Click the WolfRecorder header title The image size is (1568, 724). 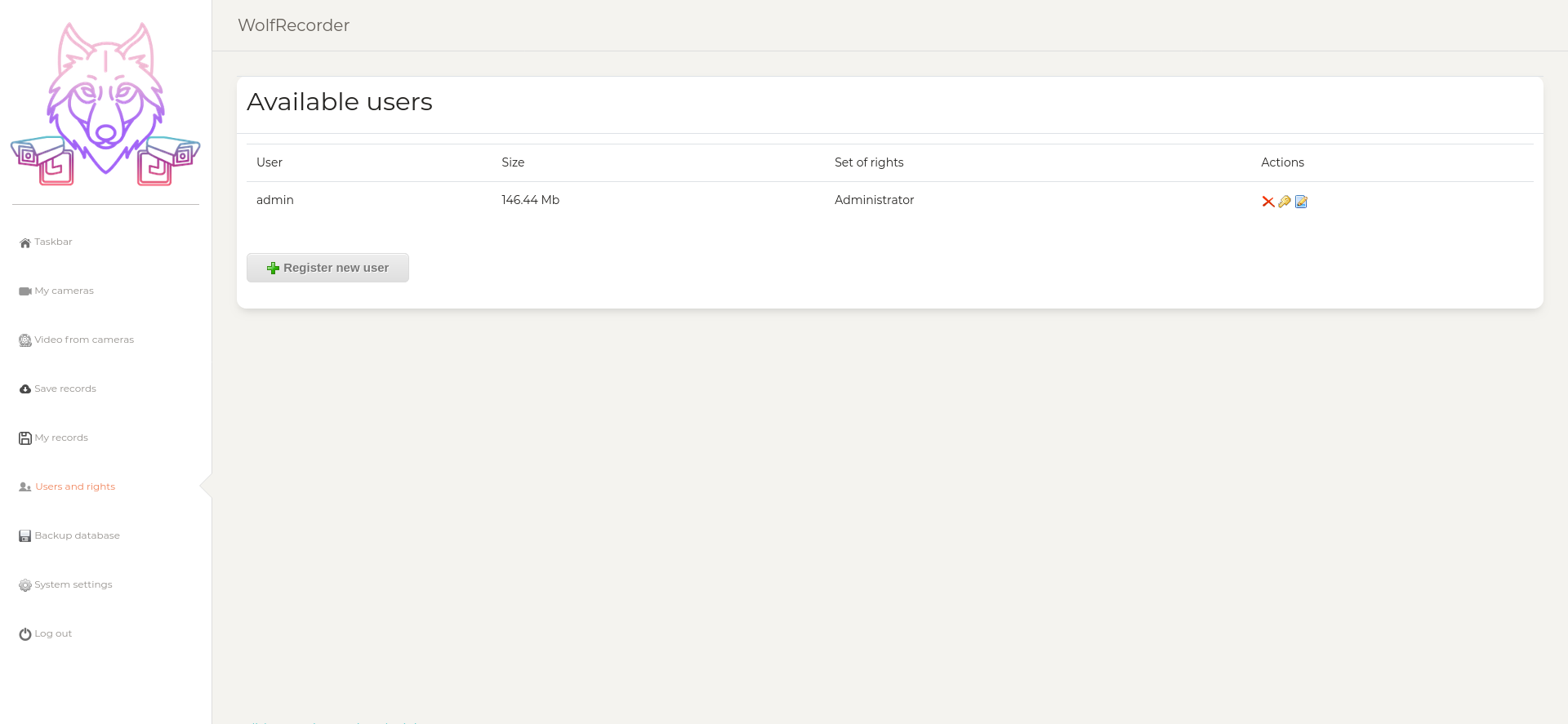[293, 25]
